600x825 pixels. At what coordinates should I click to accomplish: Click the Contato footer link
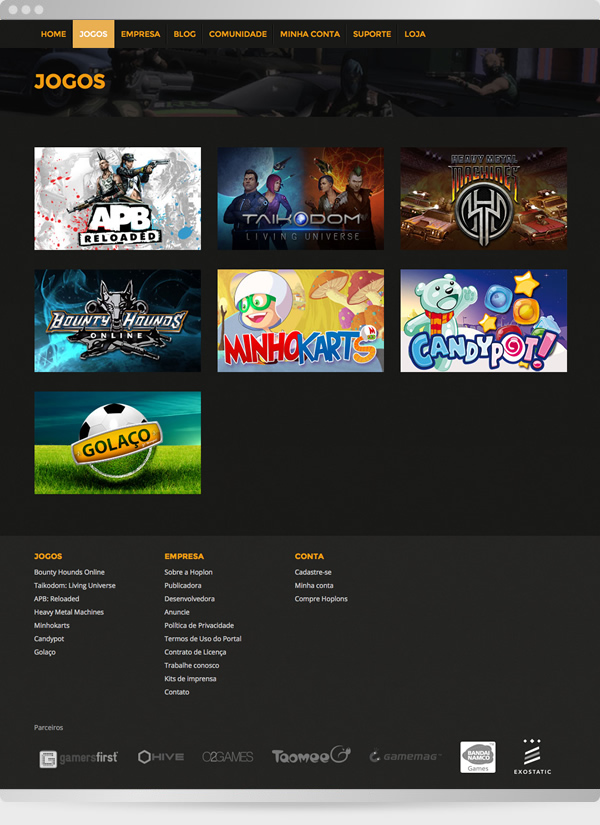point(177,692)
